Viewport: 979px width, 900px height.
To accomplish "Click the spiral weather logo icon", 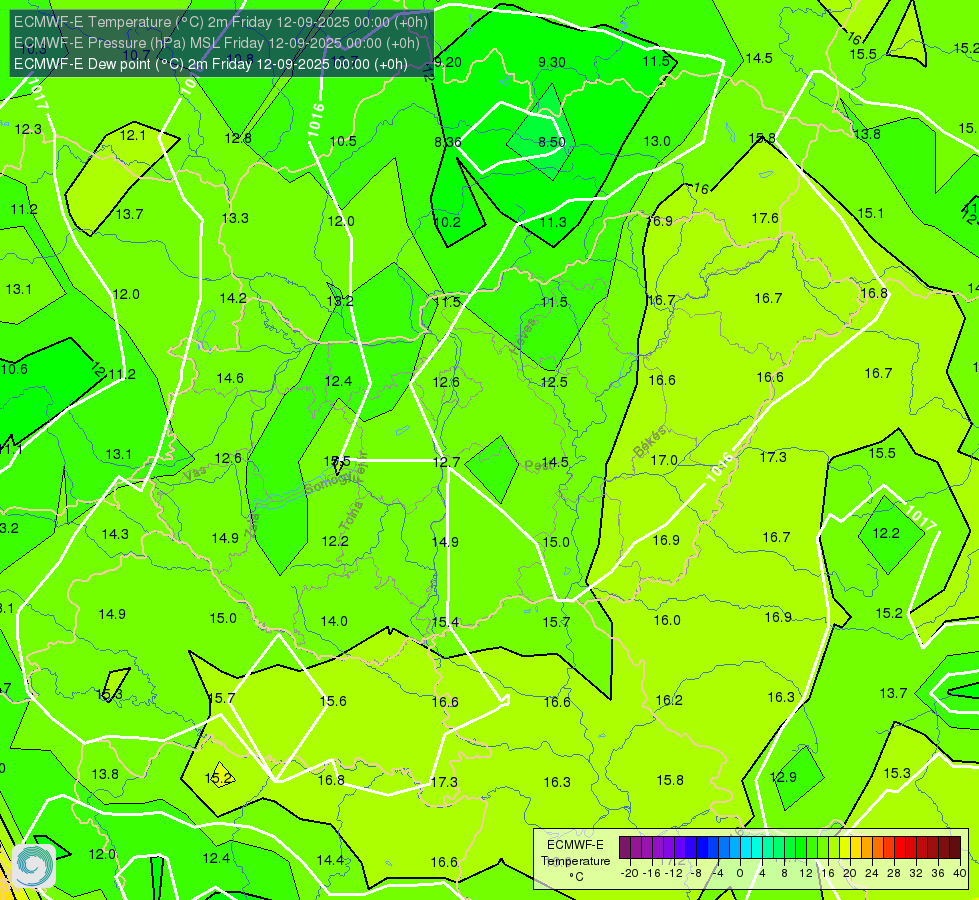I will tap(34, 866).
